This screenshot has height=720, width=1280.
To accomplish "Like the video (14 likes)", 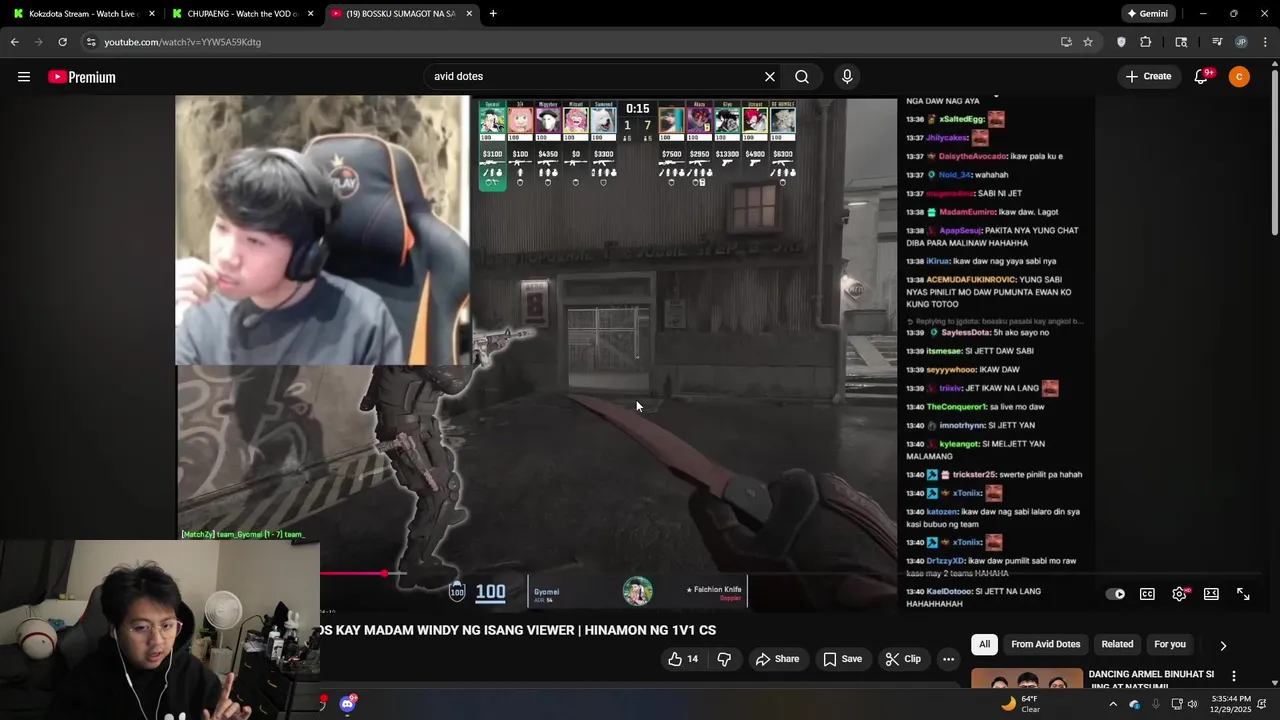I will pos(683,659).
